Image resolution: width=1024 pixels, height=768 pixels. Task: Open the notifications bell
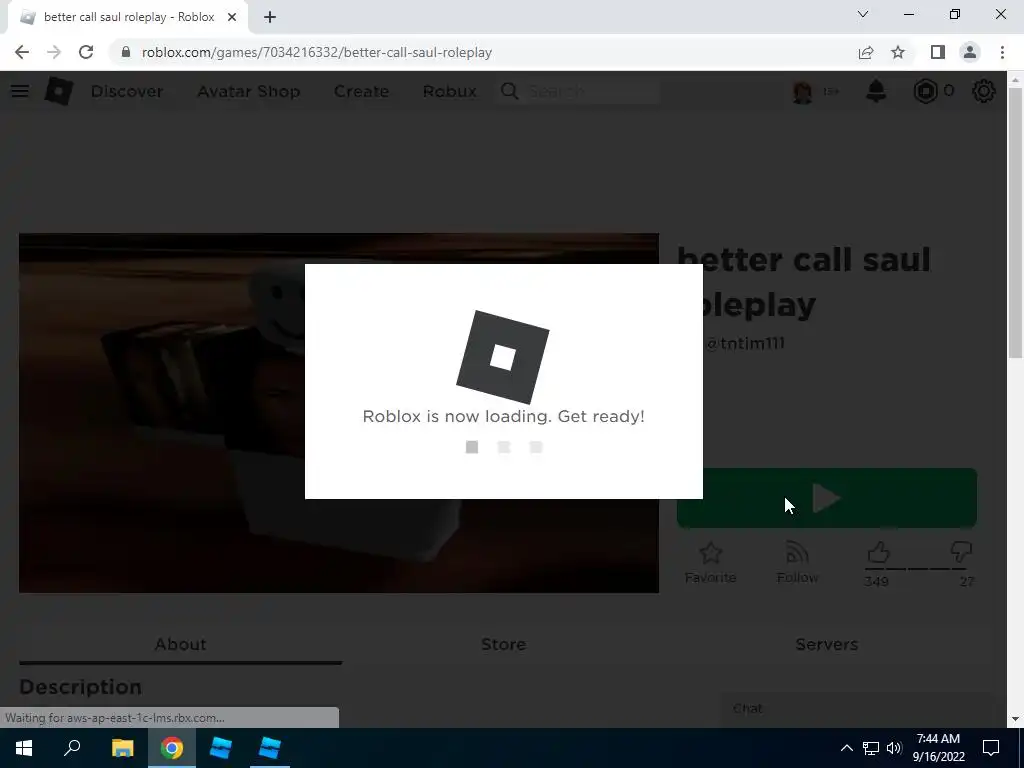point(876,91)
